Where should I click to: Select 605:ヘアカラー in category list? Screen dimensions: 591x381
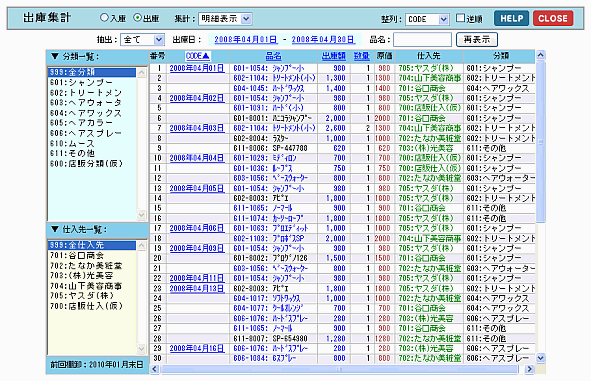point(92,123)
